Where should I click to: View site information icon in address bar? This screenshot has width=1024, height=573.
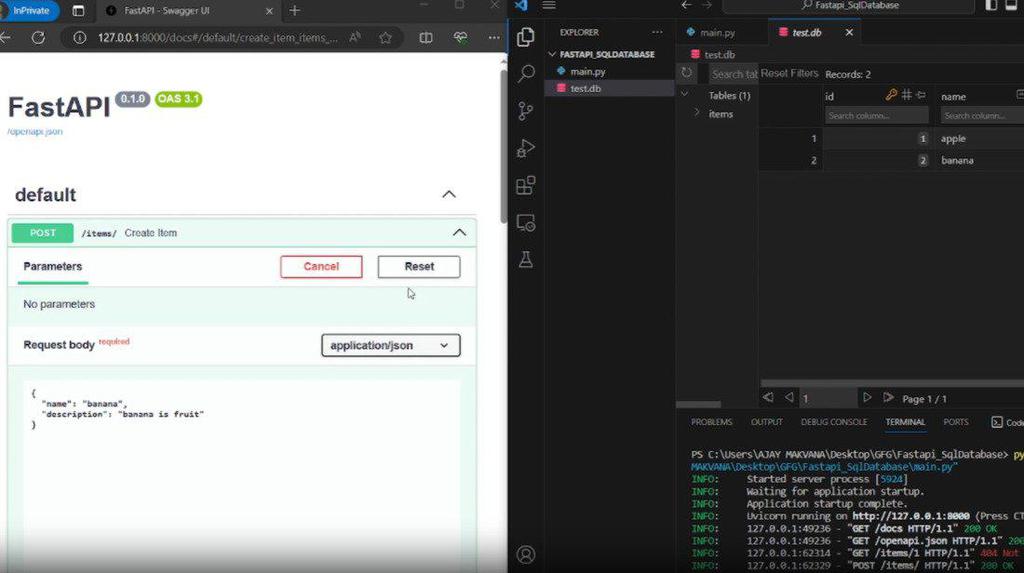[80, 38]
